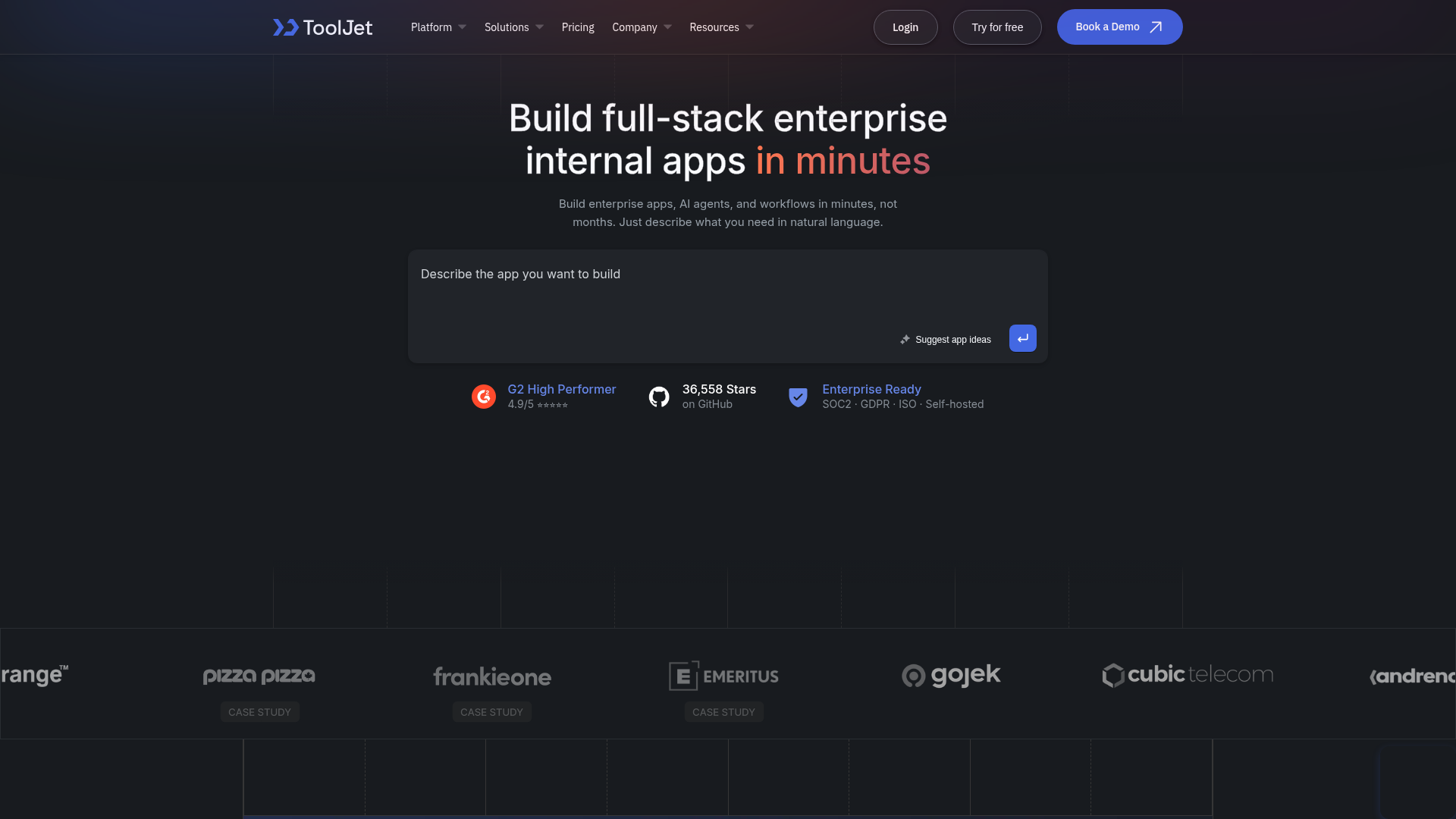Click the Login button
Screen dimensions: 1456x819
905,27
